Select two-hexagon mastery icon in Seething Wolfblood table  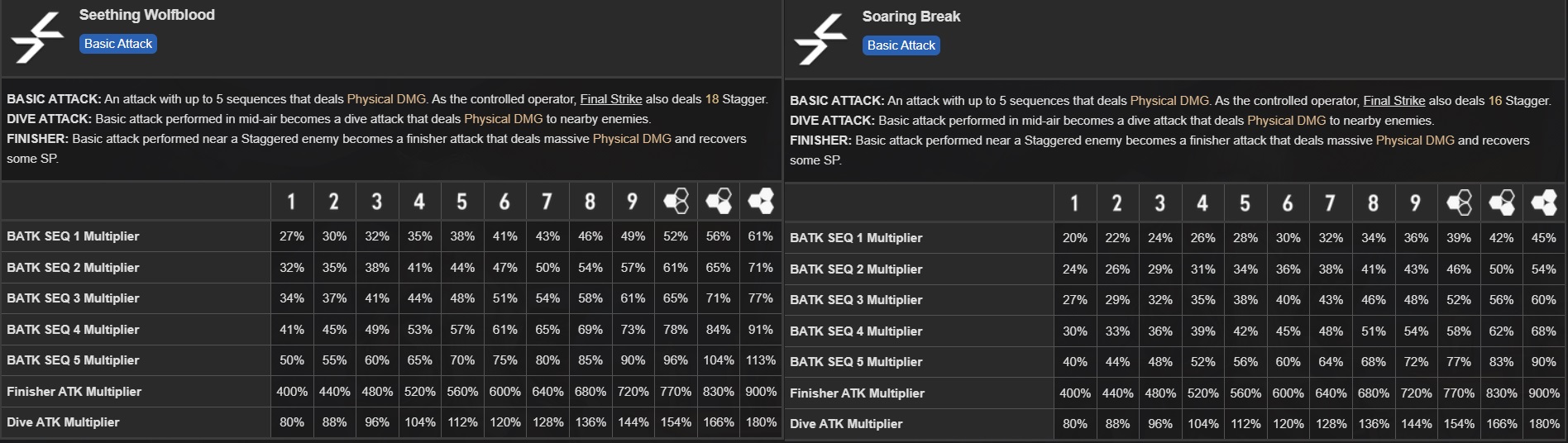click(x=718, y=201)
